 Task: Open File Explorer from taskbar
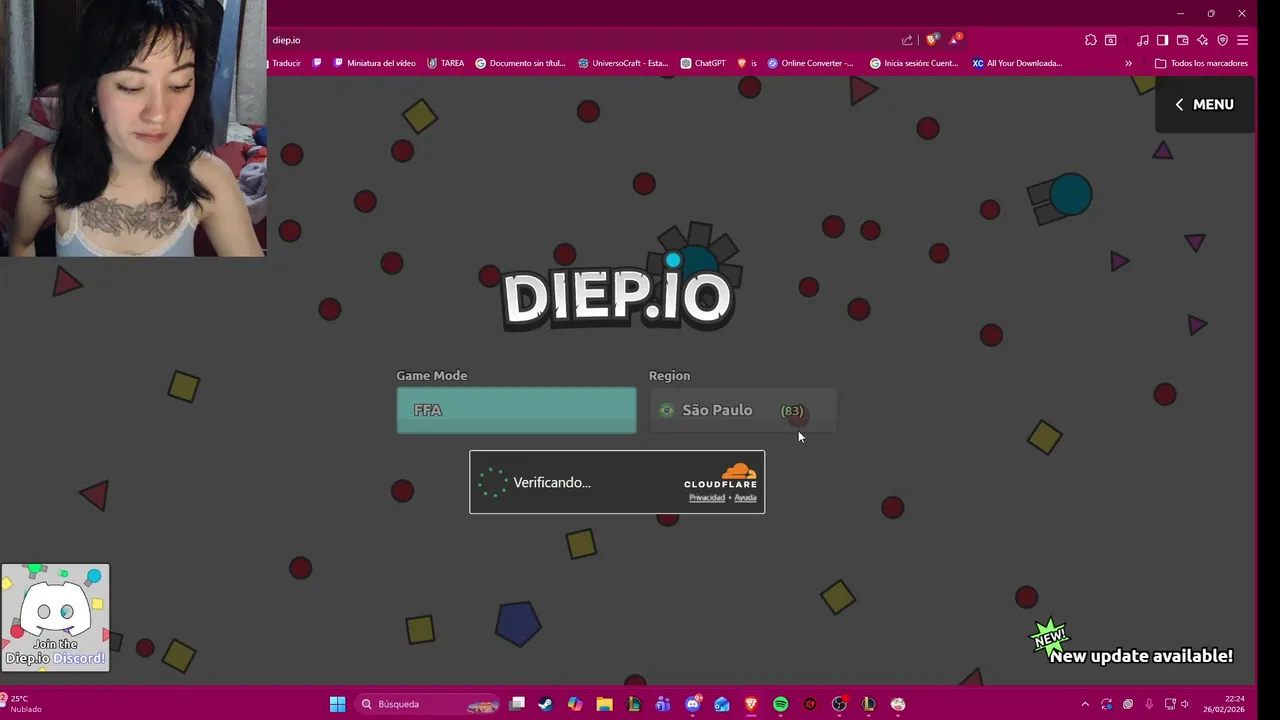click(604, 704)
